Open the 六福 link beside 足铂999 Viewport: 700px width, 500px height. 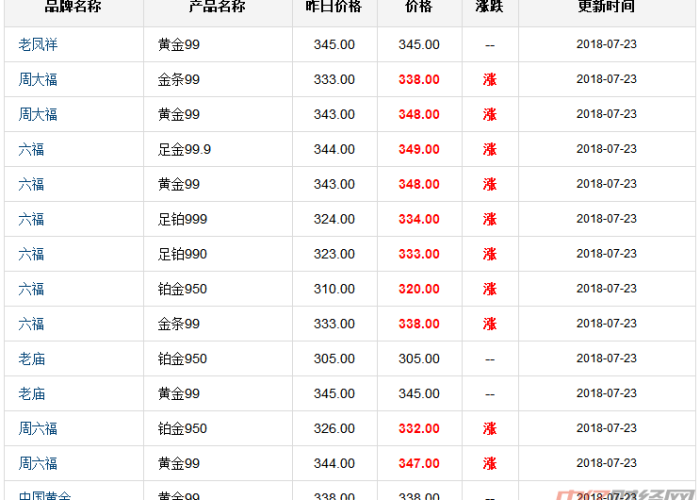tap(31, 219)
